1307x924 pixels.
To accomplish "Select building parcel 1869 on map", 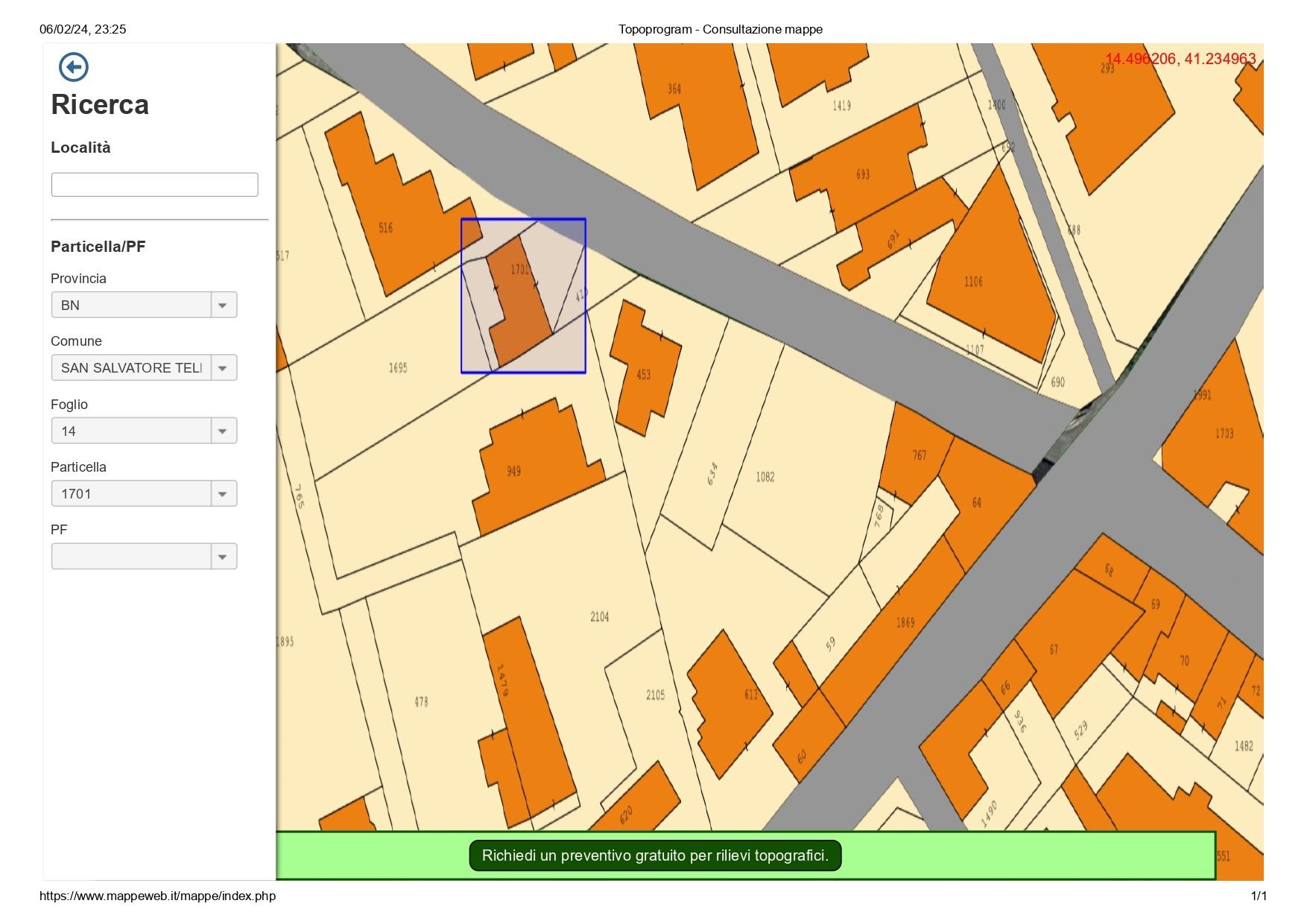I will 905,623.
